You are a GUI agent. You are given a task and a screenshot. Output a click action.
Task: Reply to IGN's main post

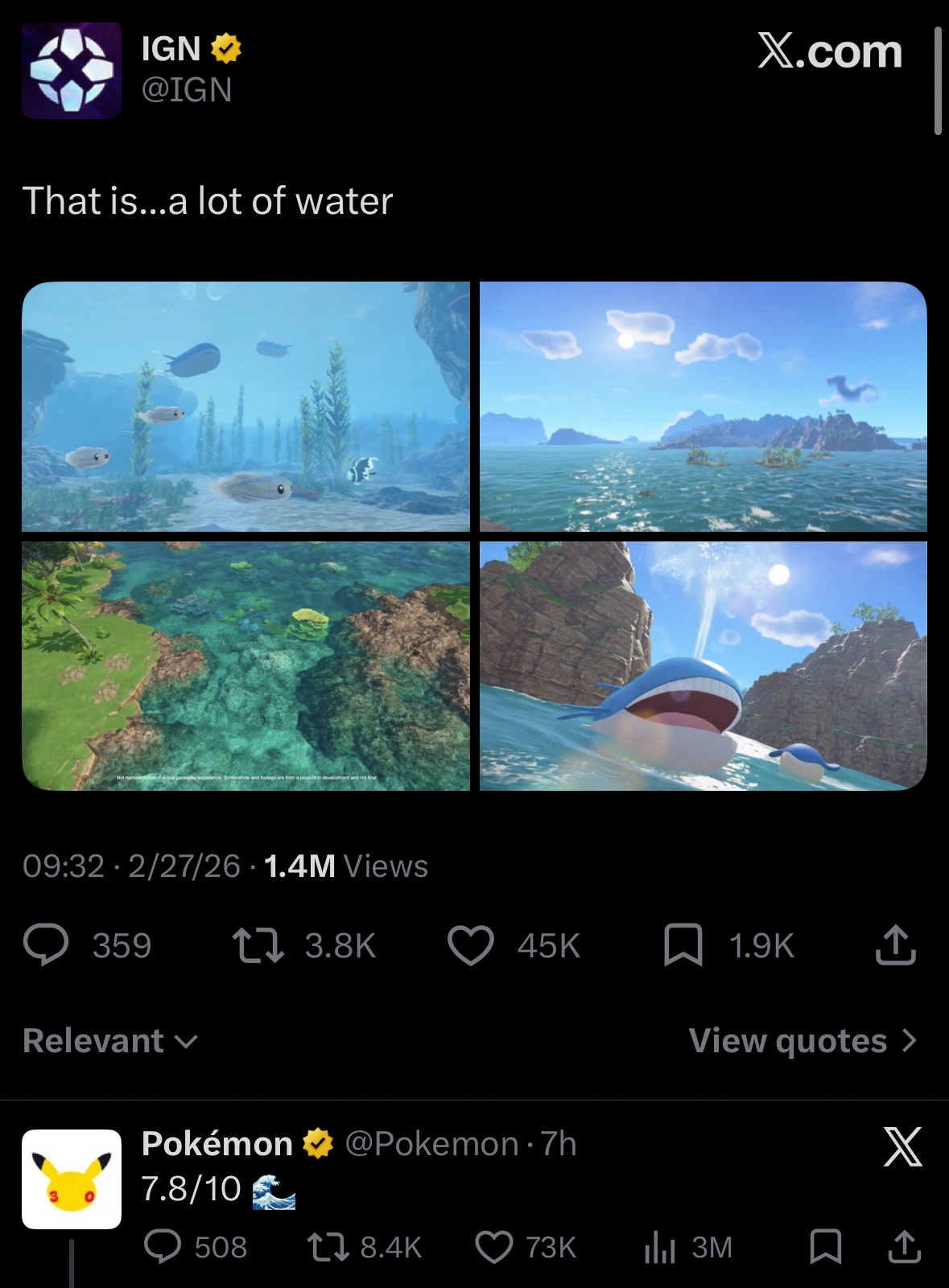[47, 945]
